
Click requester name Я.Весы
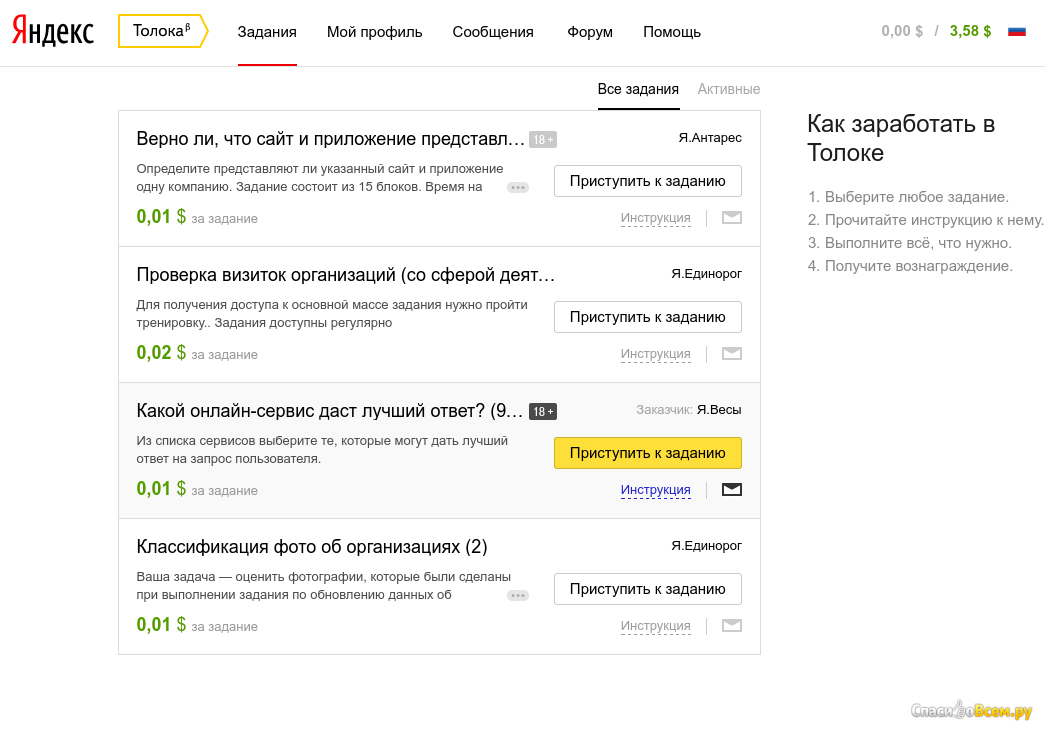pos(719,410)
